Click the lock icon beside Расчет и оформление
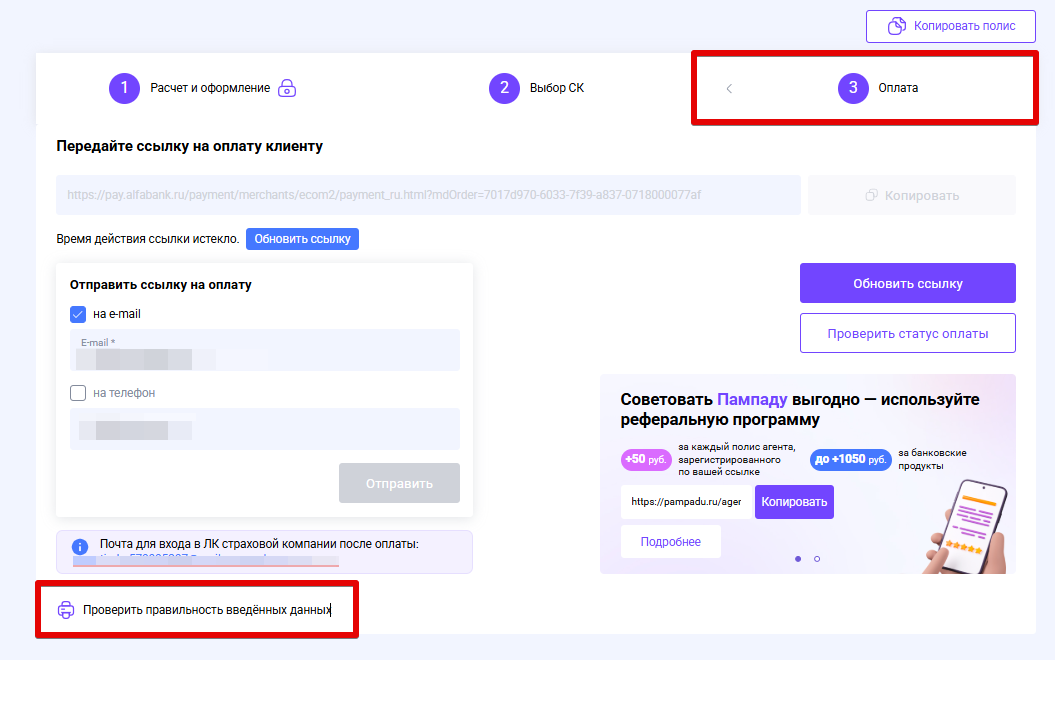Image resolution: width=1055 pixels, height=709 pixels. [288, 88]
